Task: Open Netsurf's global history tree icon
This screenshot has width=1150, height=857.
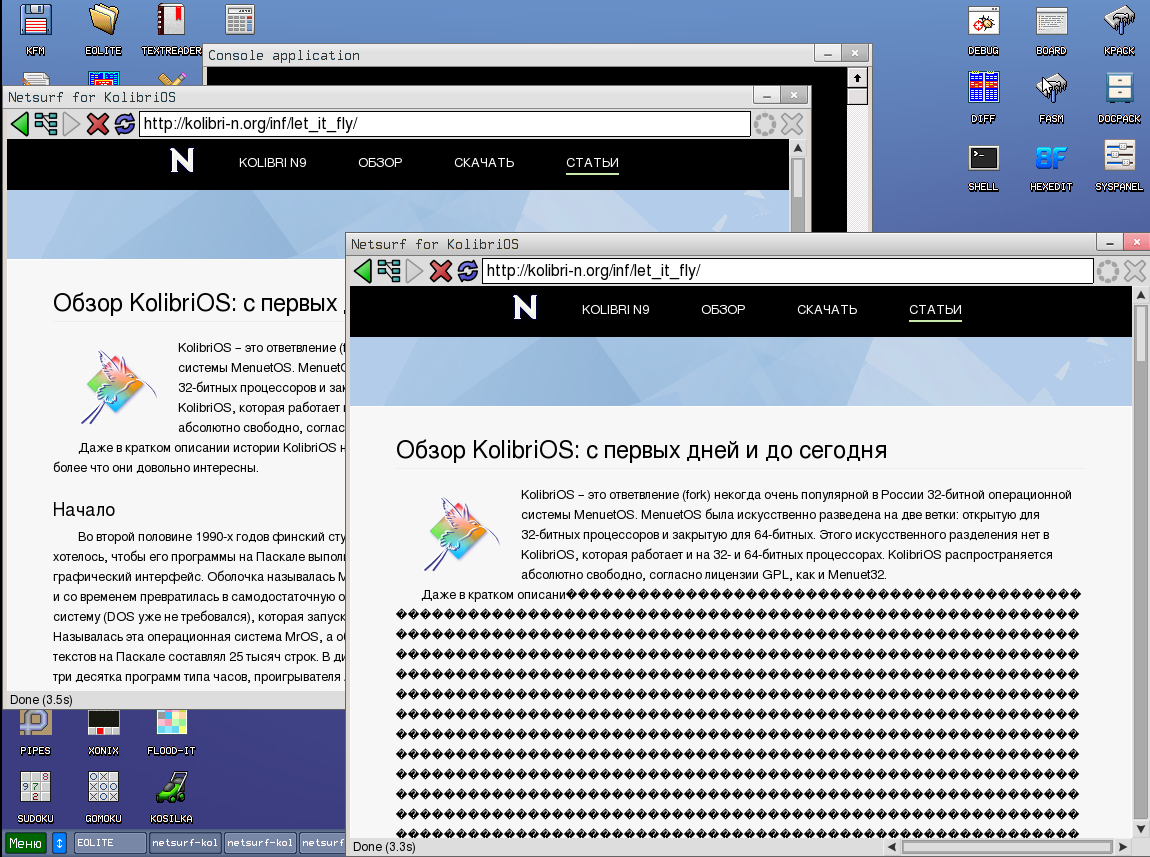Action: 390,270
